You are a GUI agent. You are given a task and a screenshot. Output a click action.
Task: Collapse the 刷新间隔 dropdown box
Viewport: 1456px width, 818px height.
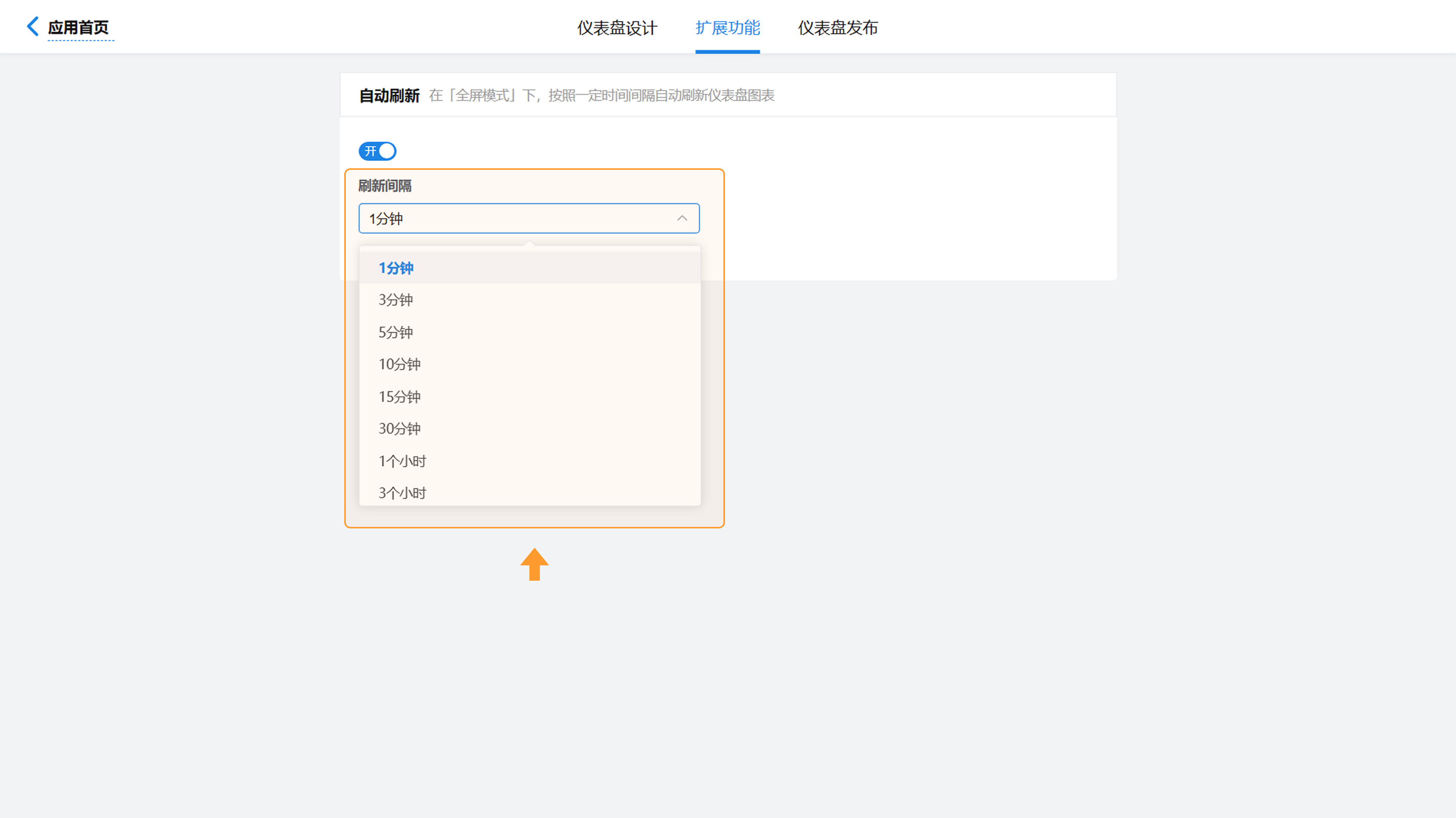tap(529, 218)
